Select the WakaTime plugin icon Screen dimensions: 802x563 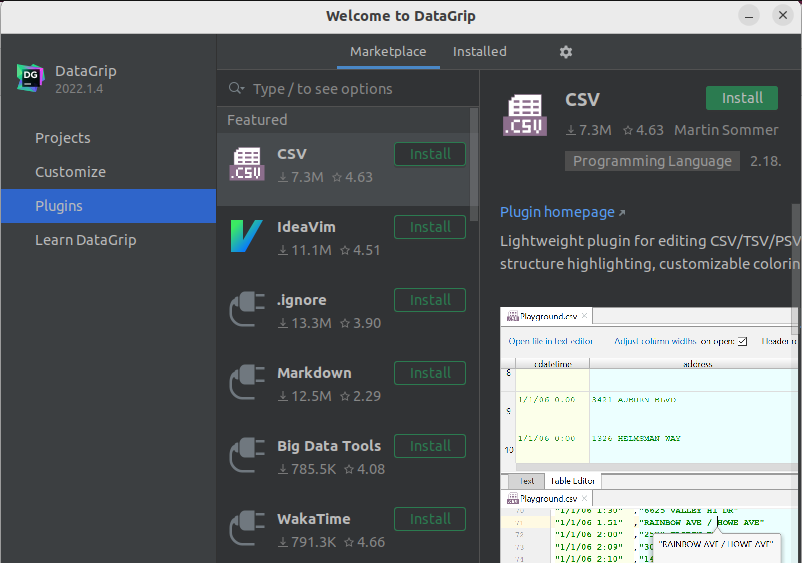pyautogui.click(x=247, y=528)
